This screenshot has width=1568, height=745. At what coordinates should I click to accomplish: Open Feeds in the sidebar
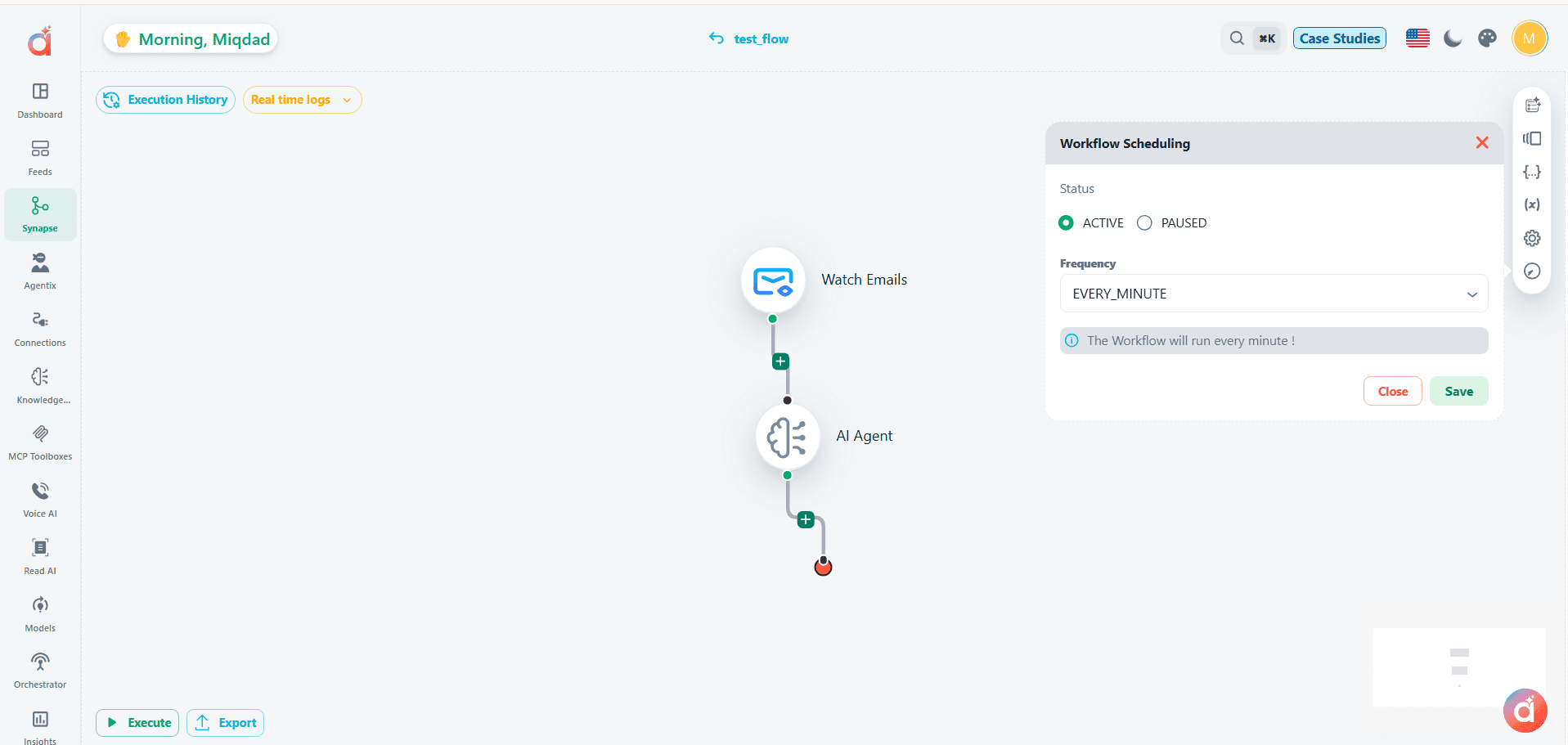tap(40, 158)
